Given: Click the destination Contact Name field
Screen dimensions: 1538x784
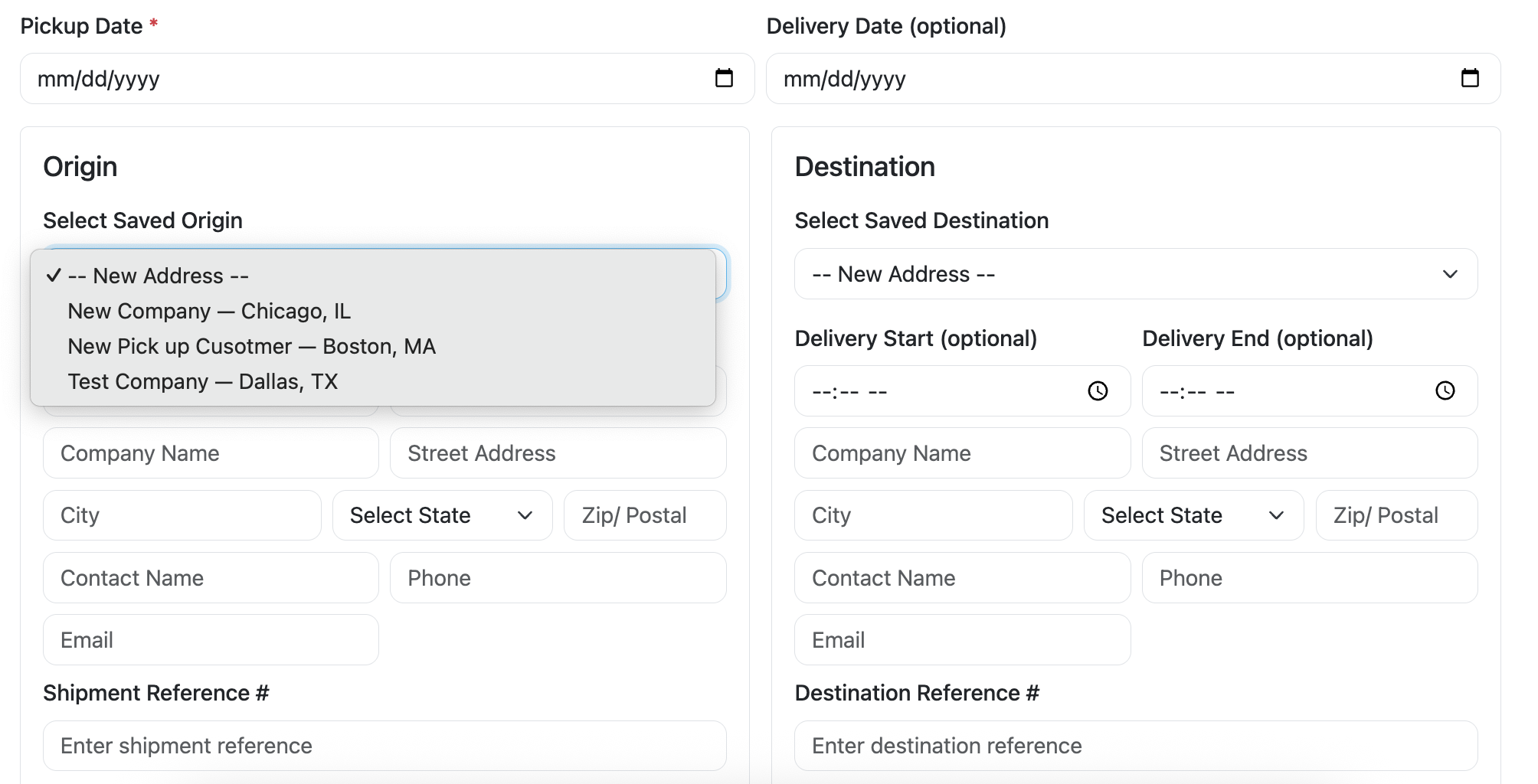Looking at the screenshot, I should (962, 578).
